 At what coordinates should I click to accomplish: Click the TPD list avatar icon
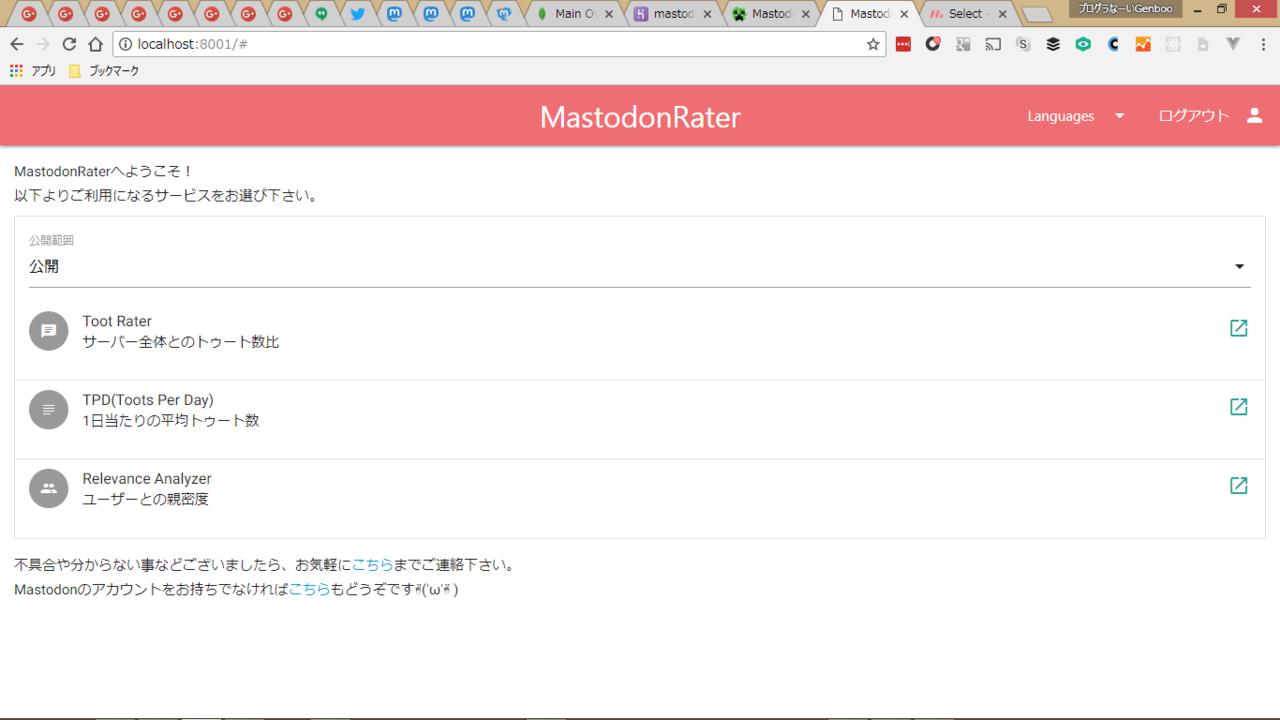point(49,410)
